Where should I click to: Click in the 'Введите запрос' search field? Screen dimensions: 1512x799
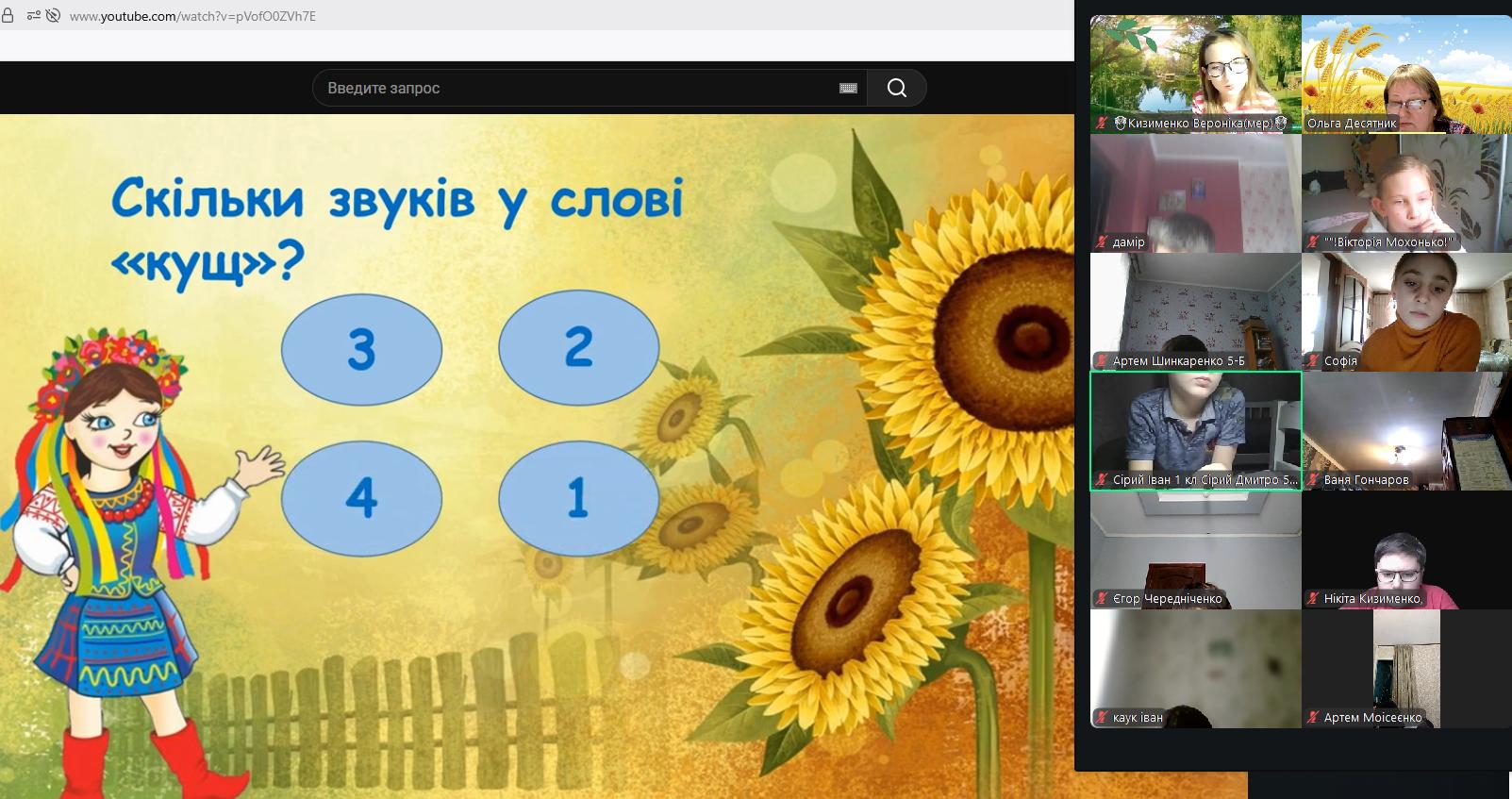(575, 88)
